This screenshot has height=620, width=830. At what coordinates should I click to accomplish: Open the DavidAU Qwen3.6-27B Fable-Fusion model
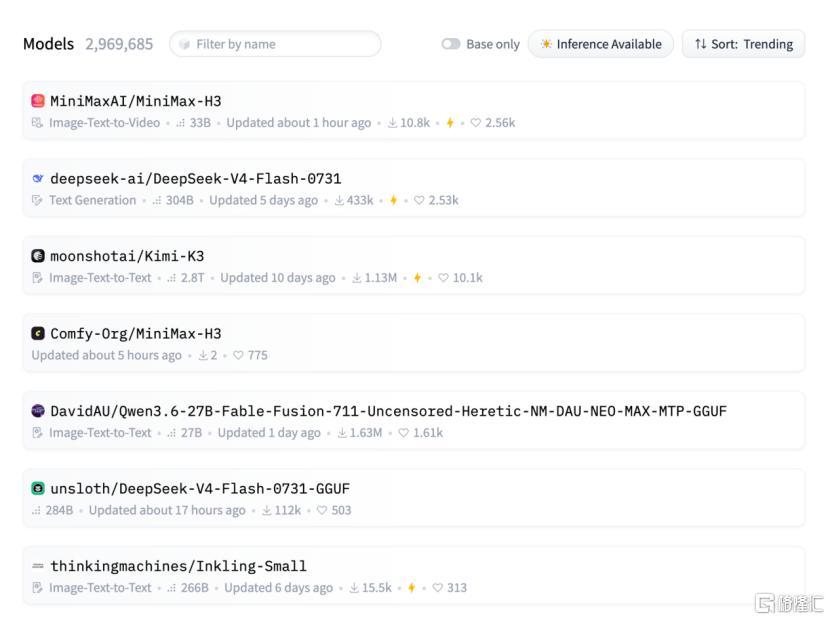[388, 411]
